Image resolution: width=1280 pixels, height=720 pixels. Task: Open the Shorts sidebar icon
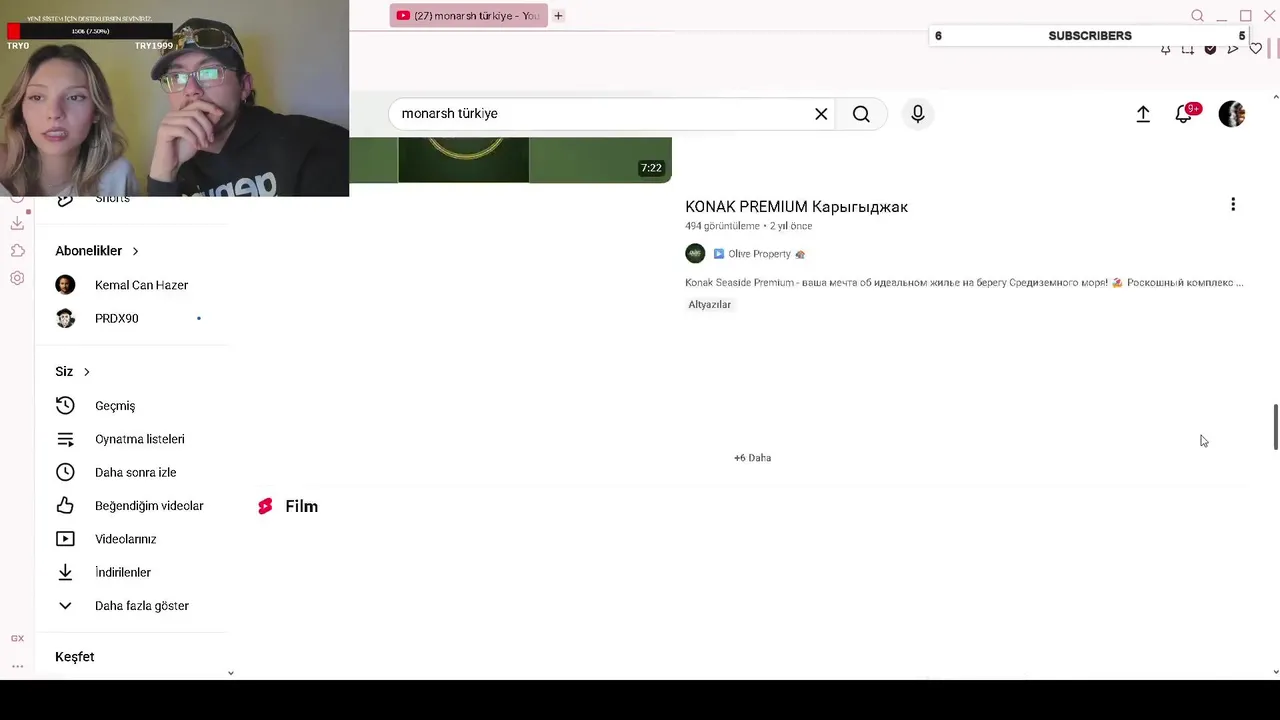65,200
